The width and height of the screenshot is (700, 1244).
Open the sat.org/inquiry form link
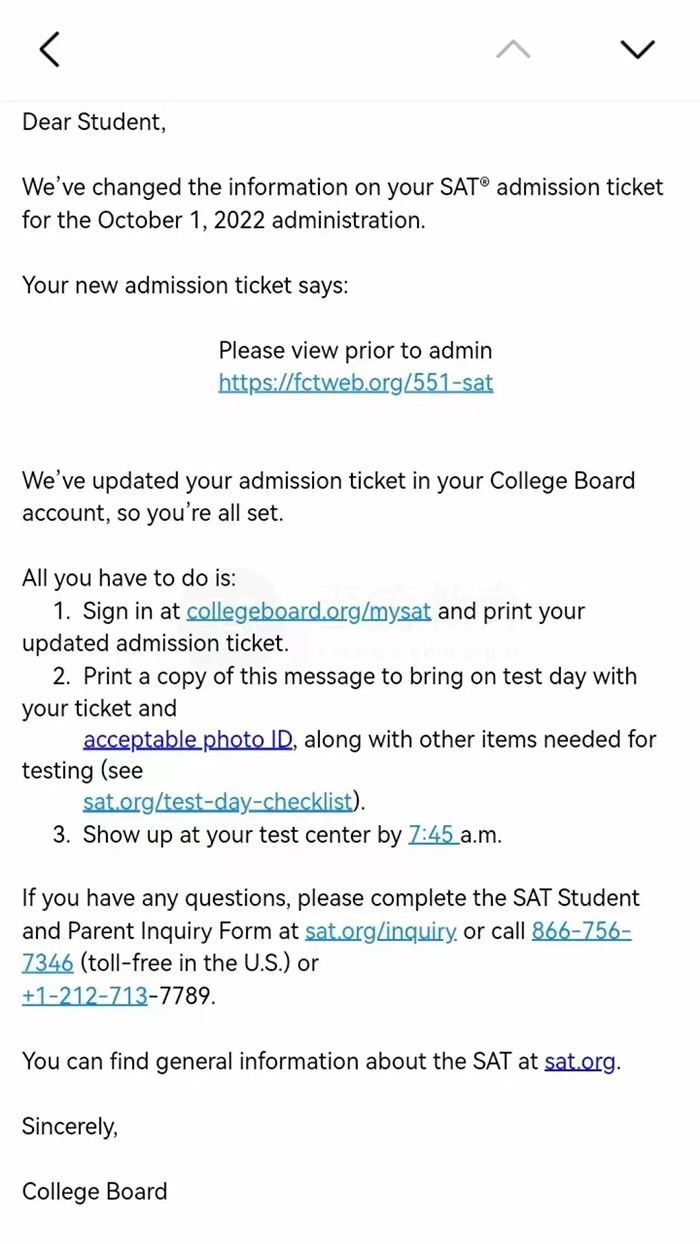381,931
